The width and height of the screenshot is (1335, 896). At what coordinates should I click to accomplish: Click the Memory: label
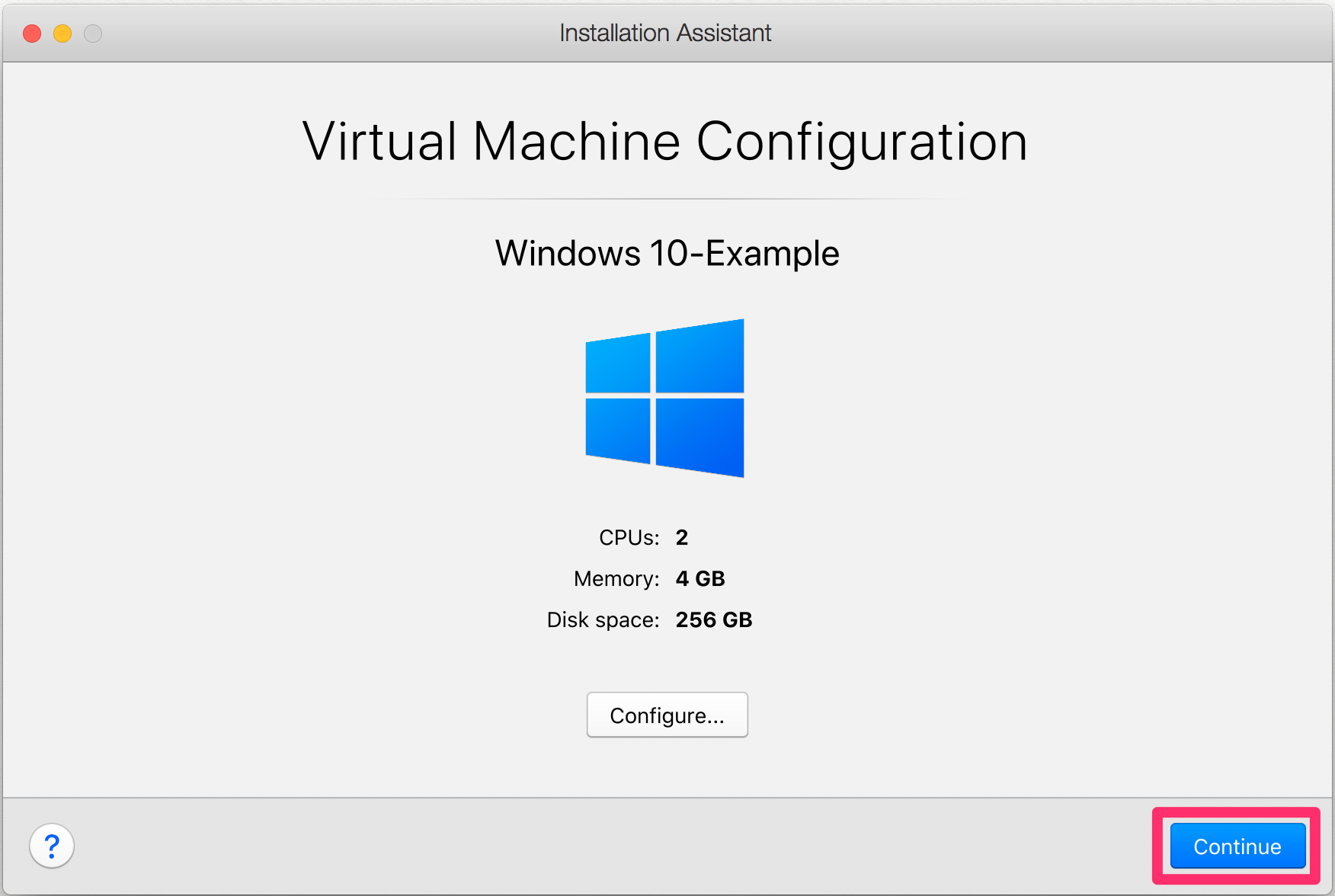[616, 579]
